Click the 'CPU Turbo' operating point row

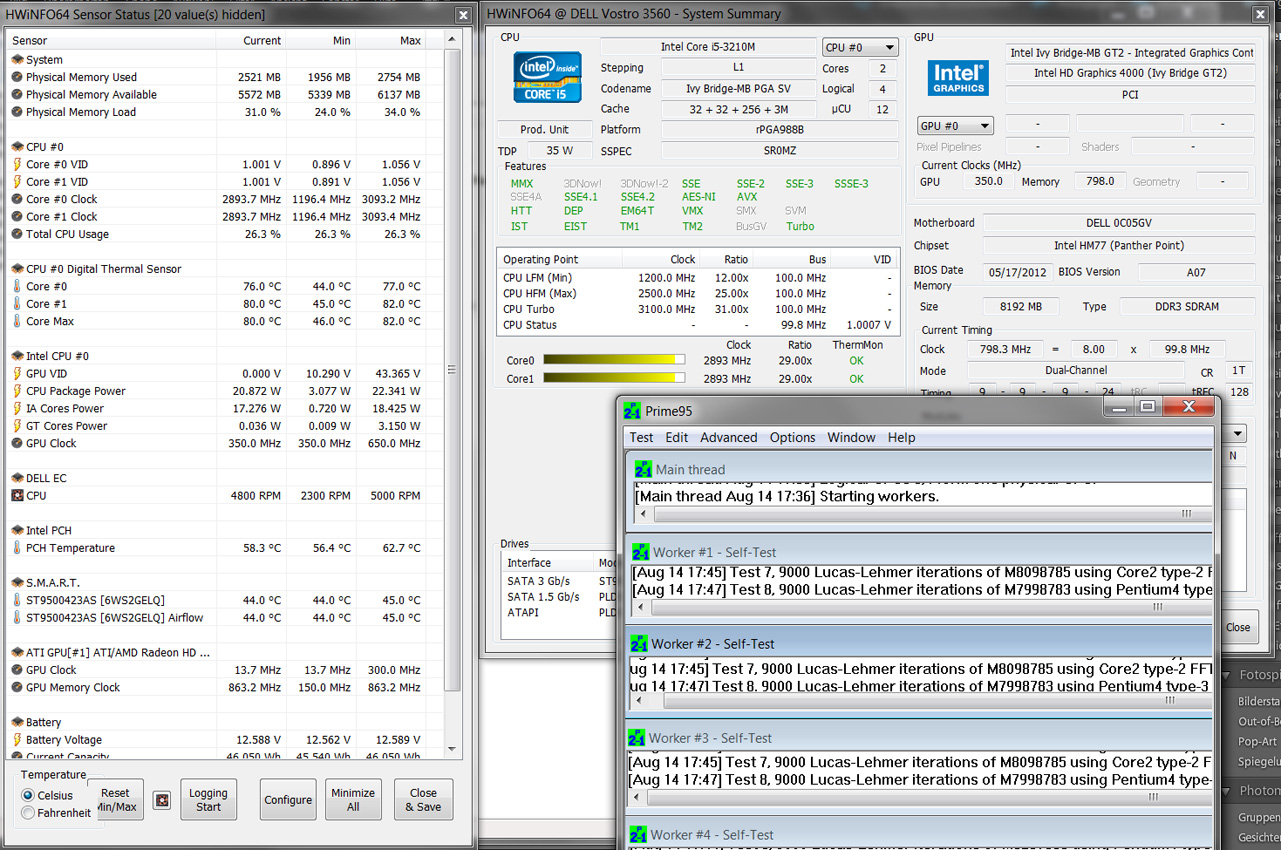(x=697, y=309)
